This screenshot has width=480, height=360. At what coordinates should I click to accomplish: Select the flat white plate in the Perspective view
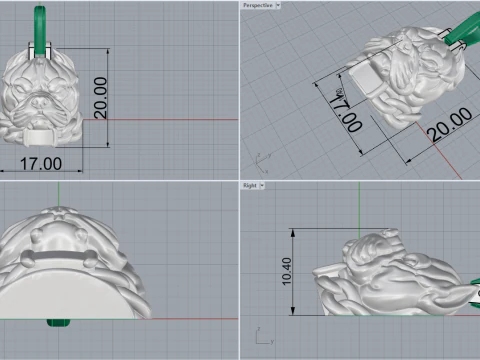pos(366,79)
